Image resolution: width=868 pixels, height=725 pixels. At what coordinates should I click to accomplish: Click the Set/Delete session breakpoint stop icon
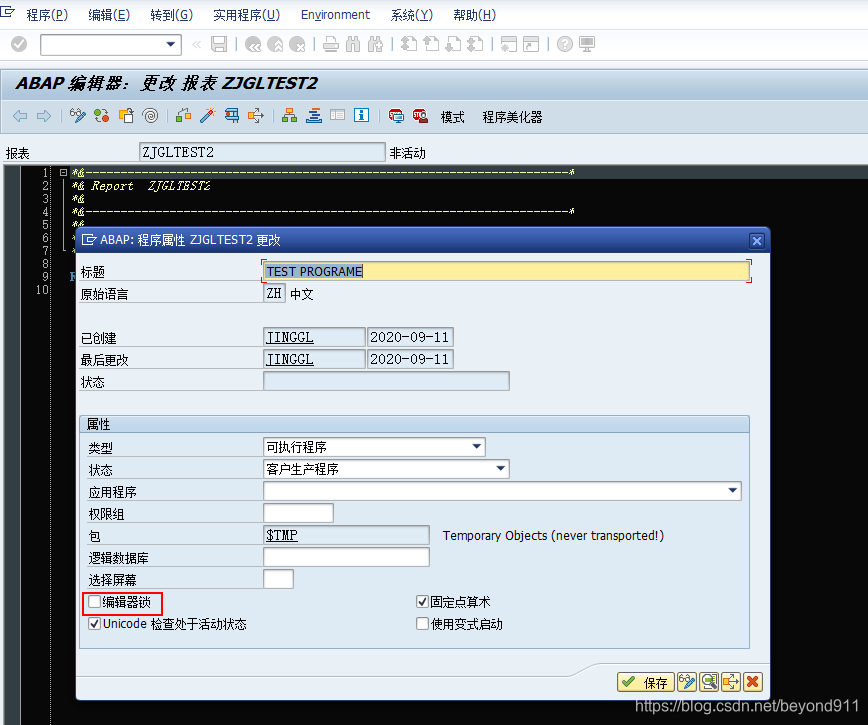(396, 116)
